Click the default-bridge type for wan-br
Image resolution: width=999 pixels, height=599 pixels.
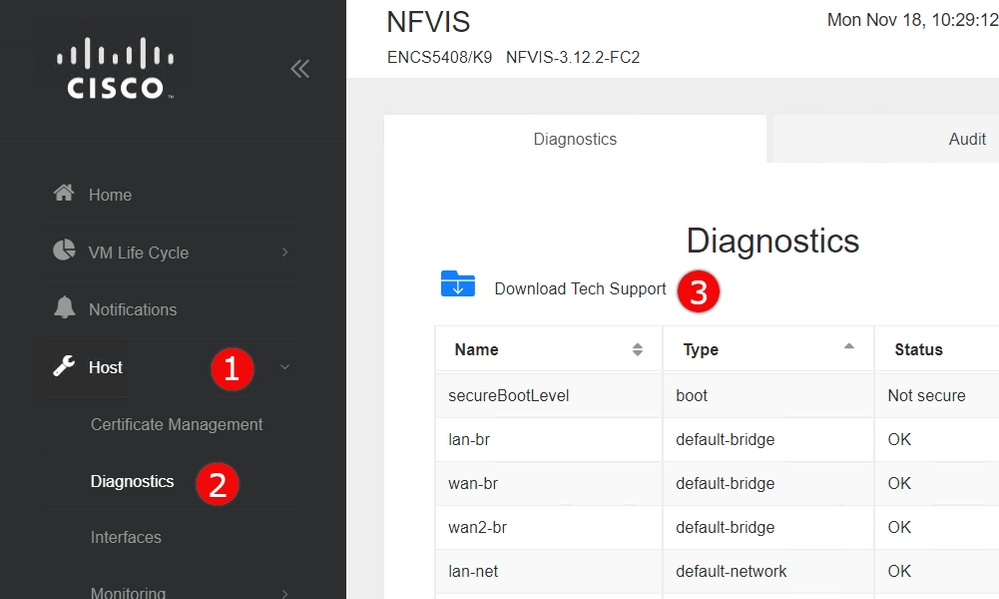click(x=768, y=484)
